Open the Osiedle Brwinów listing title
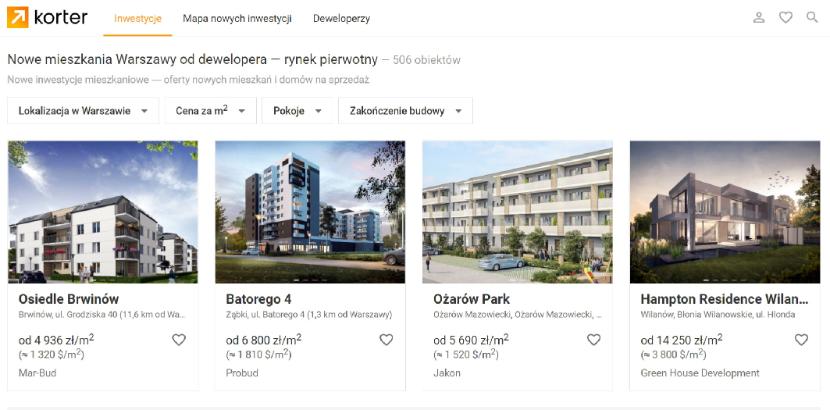 (x=69, y=299)
